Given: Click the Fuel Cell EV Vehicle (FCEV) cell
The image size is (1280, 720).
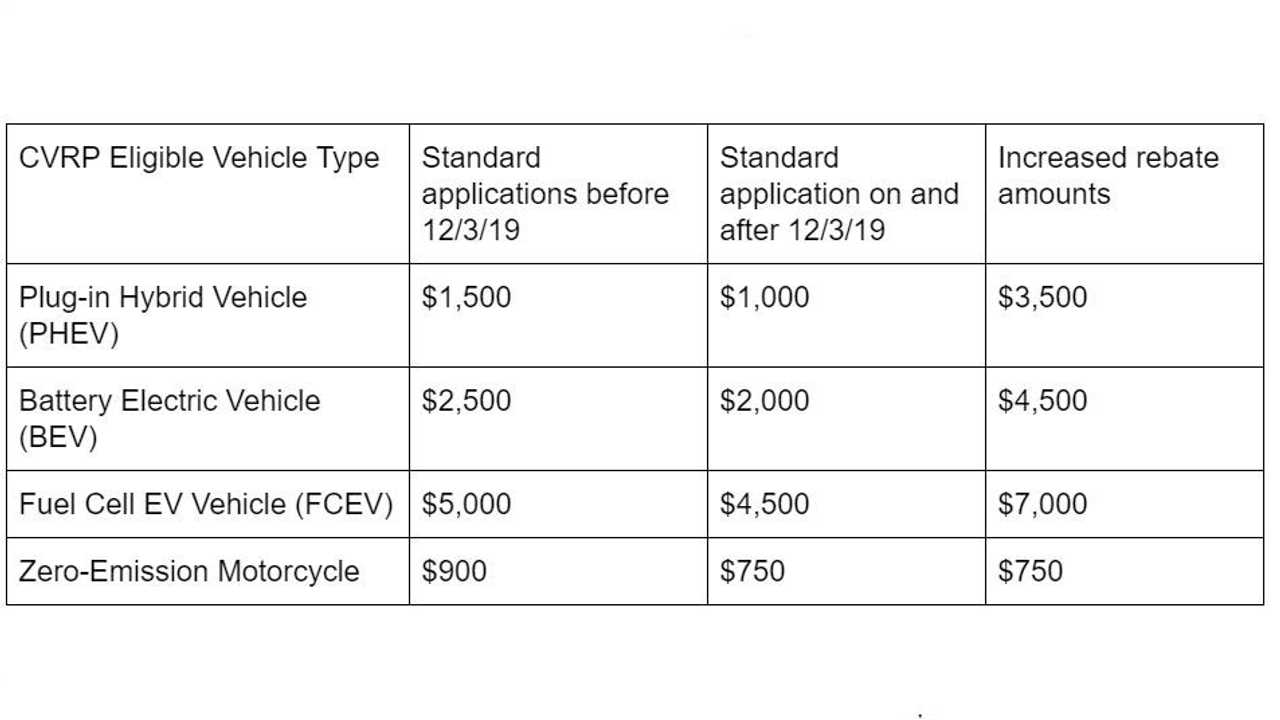Looking at the screenshot, I should pos(206,504).
